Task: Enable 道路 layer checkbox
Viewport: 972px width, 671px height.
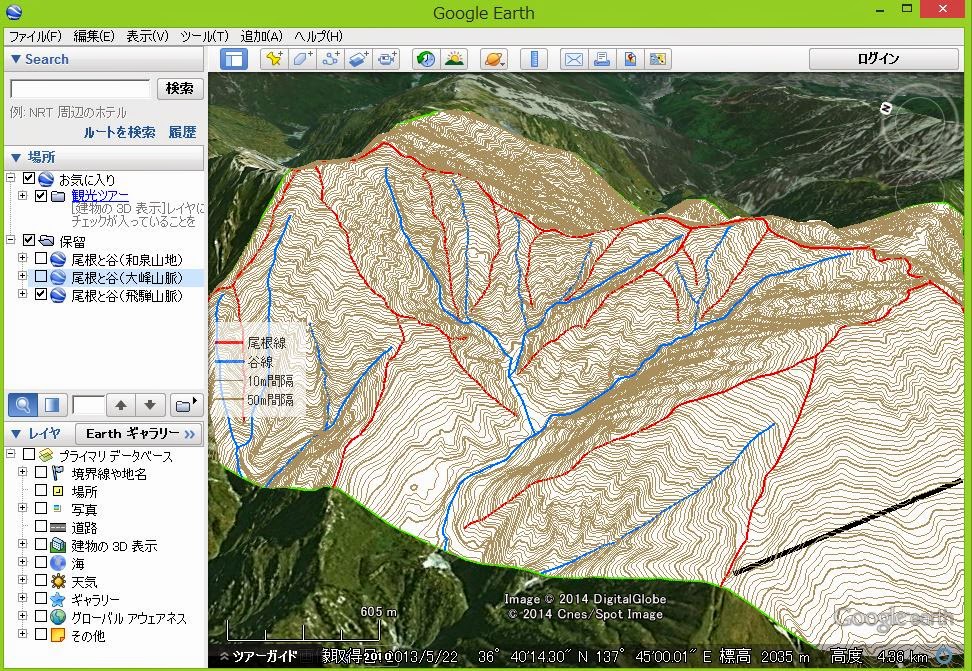Action: click(41, 526)
